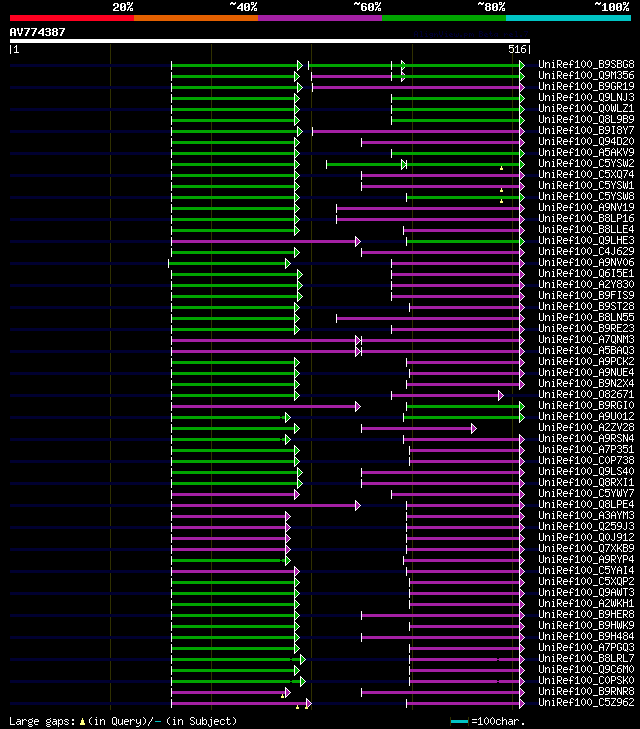640x729 pixels.
Task: Select the UniRef100_B9GR19 hit label
Action: click(x=586, y=86)
